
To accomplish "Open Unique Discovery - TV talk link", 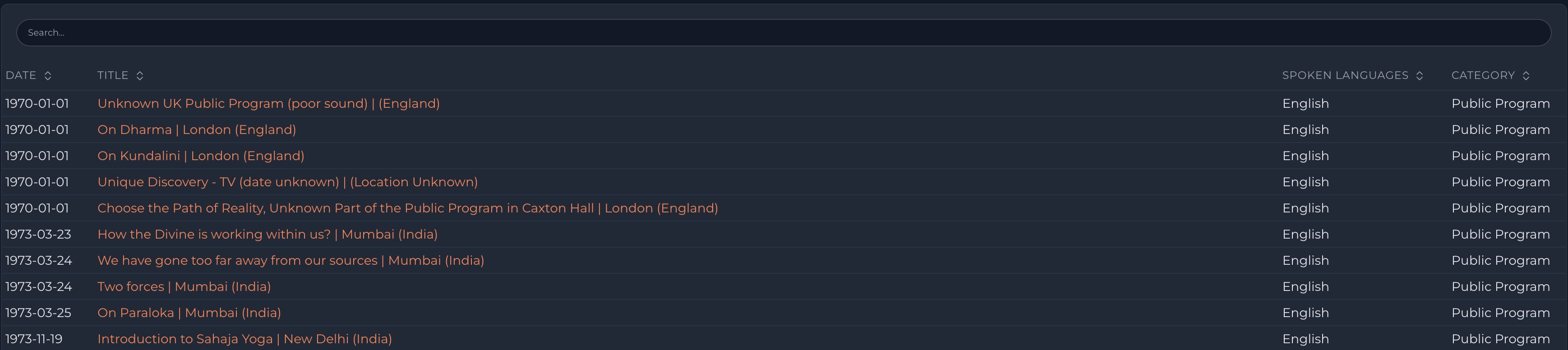I will pos(287,182).
